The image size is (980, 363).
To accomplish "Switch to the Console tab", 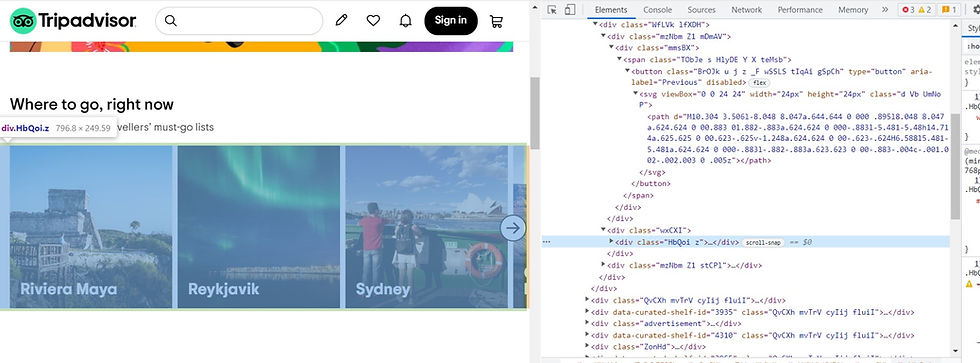I will (x=658, y=9).
